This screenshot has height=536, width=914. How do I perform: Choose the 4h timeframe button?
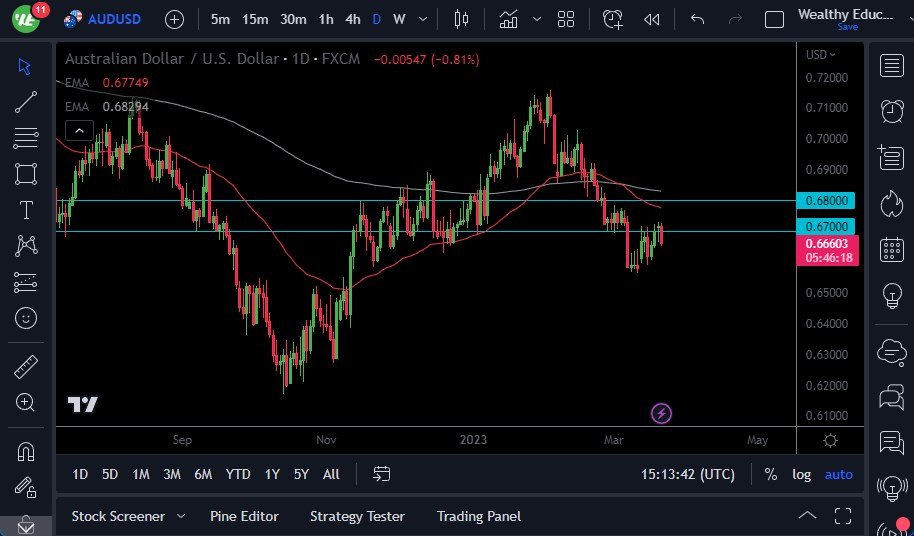pyautogui.click(x=353, y=19)
